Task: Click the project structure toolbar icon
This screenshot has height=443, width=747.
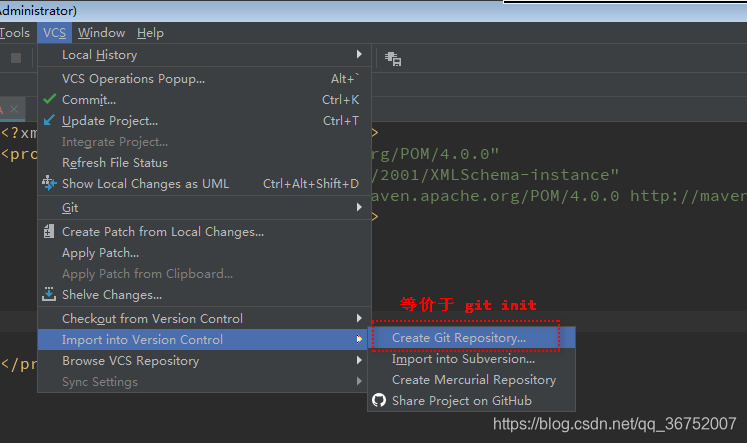Action: 393,59
